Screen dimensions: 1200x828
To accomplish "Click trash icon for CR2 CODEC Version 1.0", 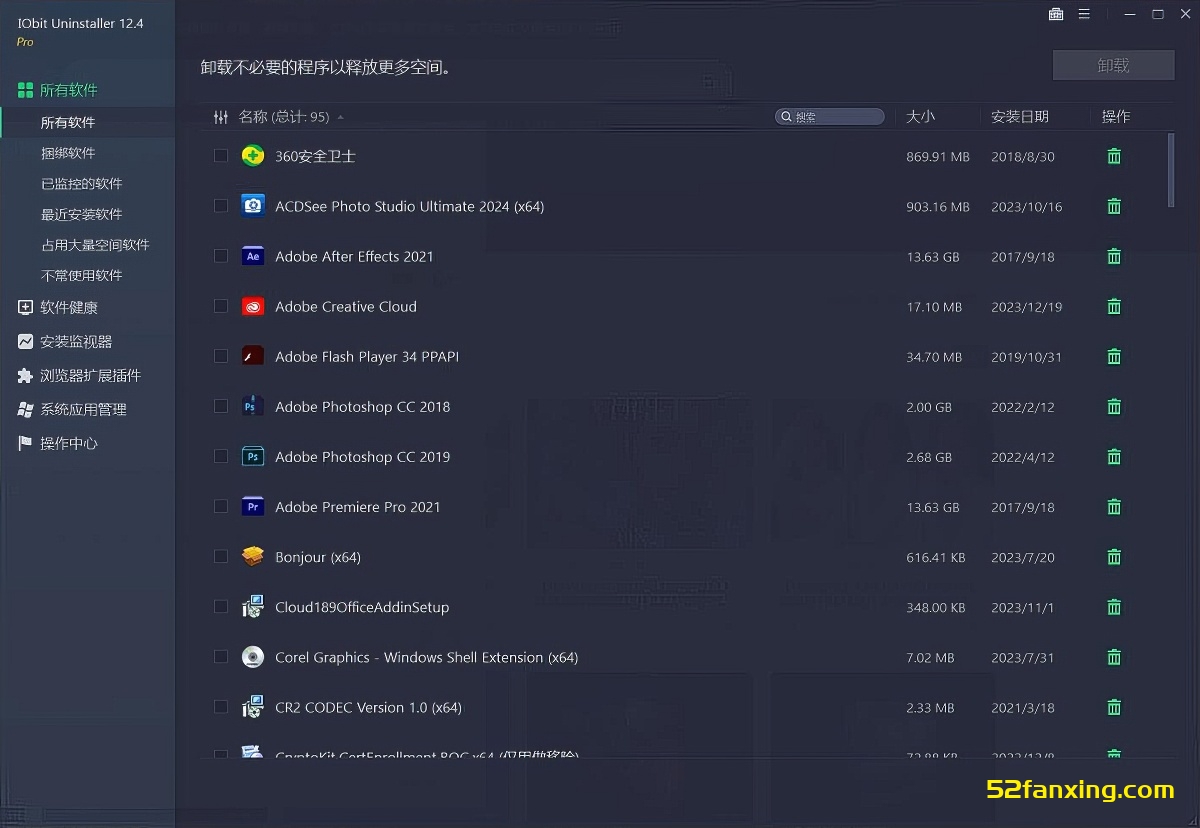I will coord(1114,707).
